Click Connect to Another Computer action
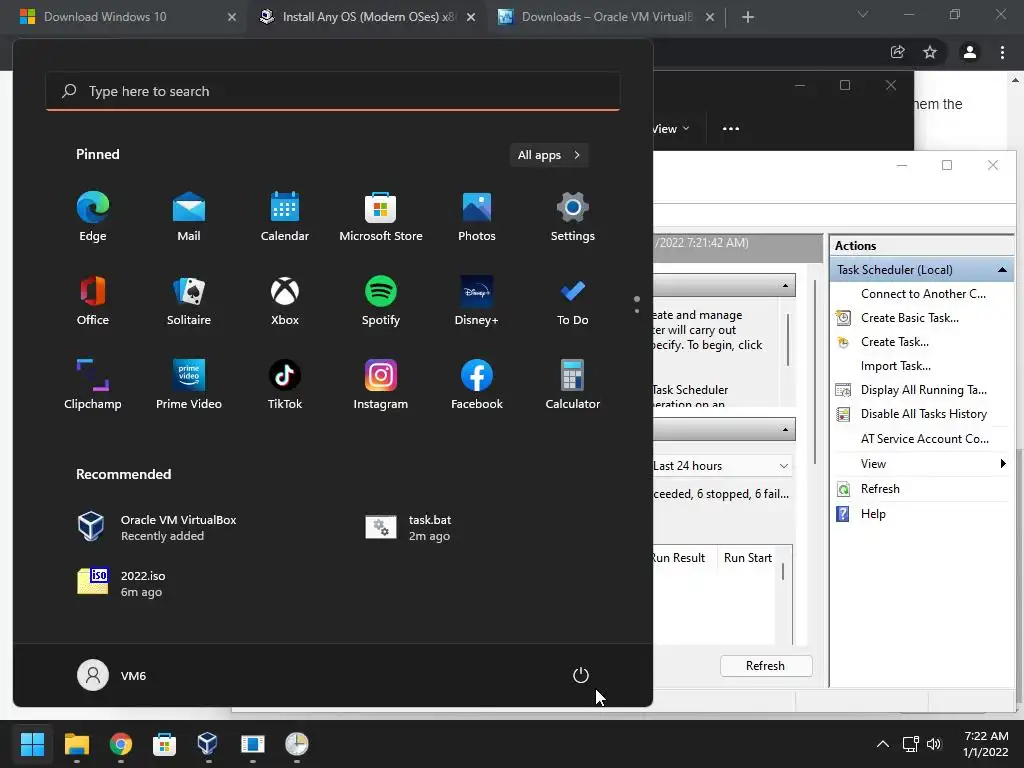The width and height of the screenshot is (1024, 768). (x=923, y=294)
